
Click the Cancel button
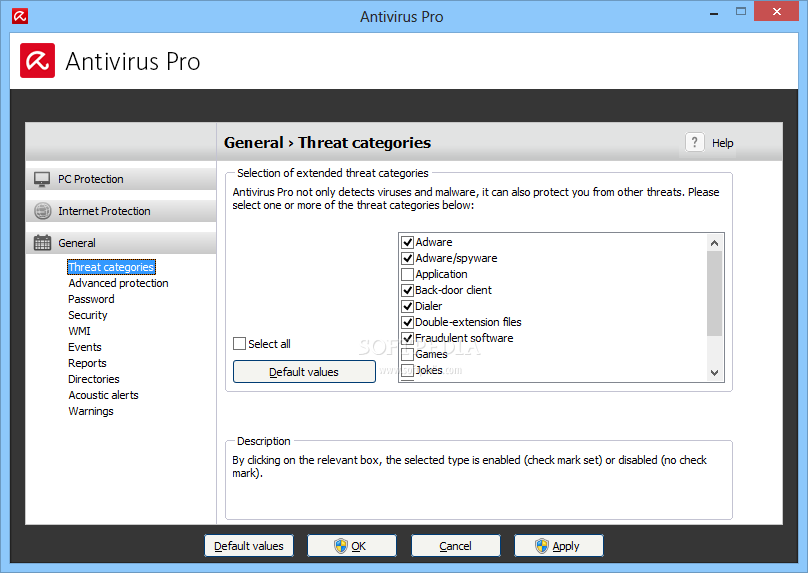pos(456,546)
